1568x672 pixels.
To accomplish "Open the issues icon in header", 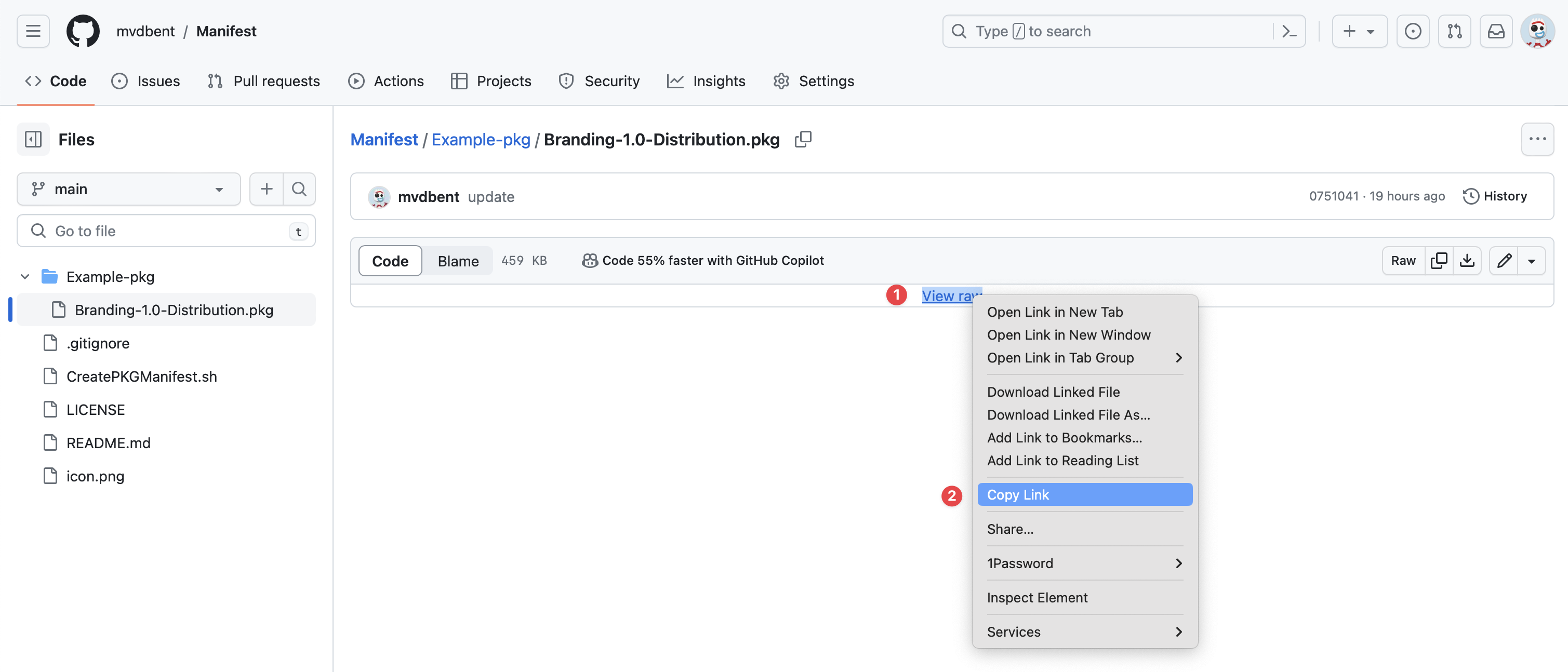I will coord(1413,31).
